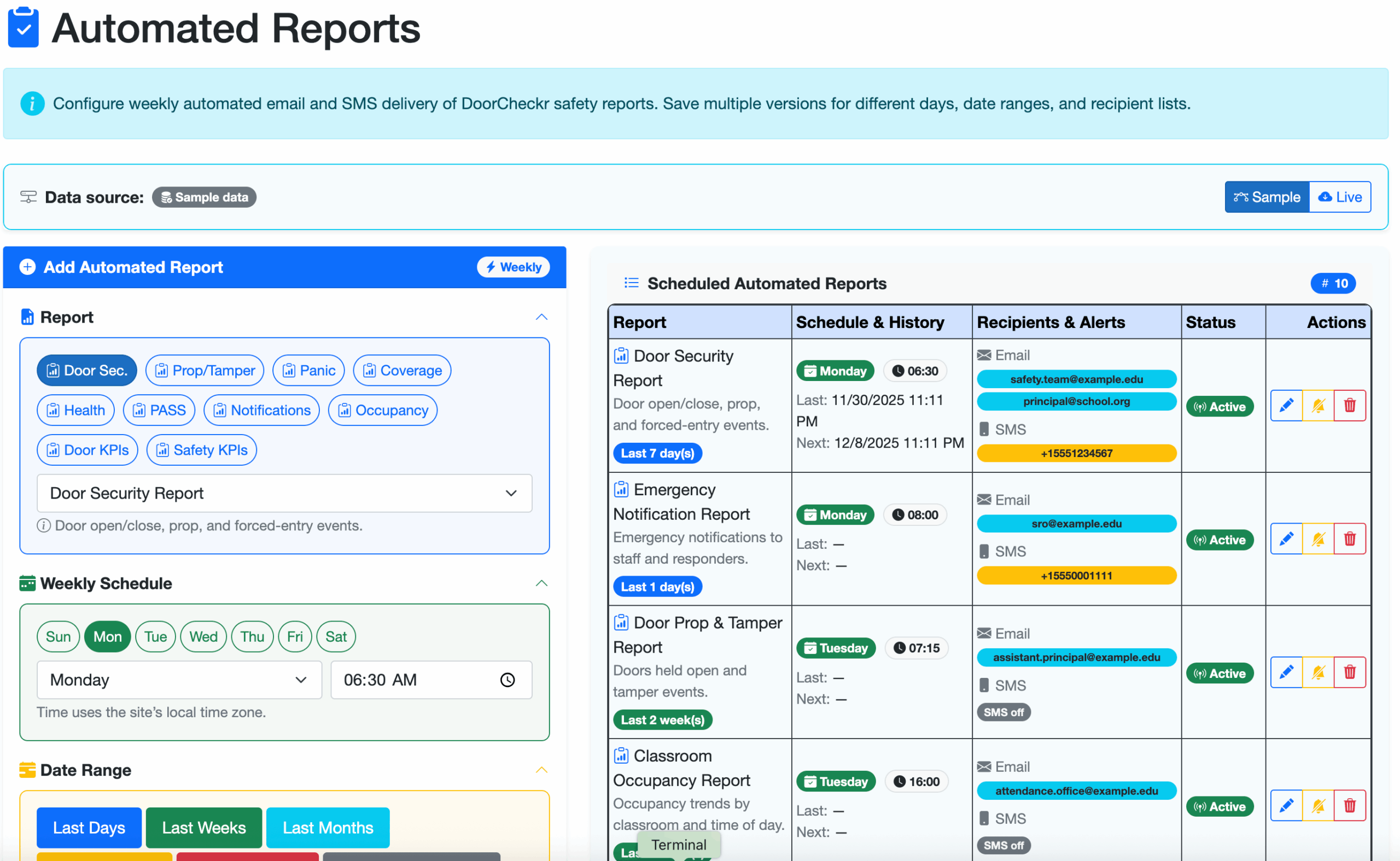Delete the Emergency Notification Report schedule
Viewport: 1400px width, 861px height.
[x=1350, y=539]
